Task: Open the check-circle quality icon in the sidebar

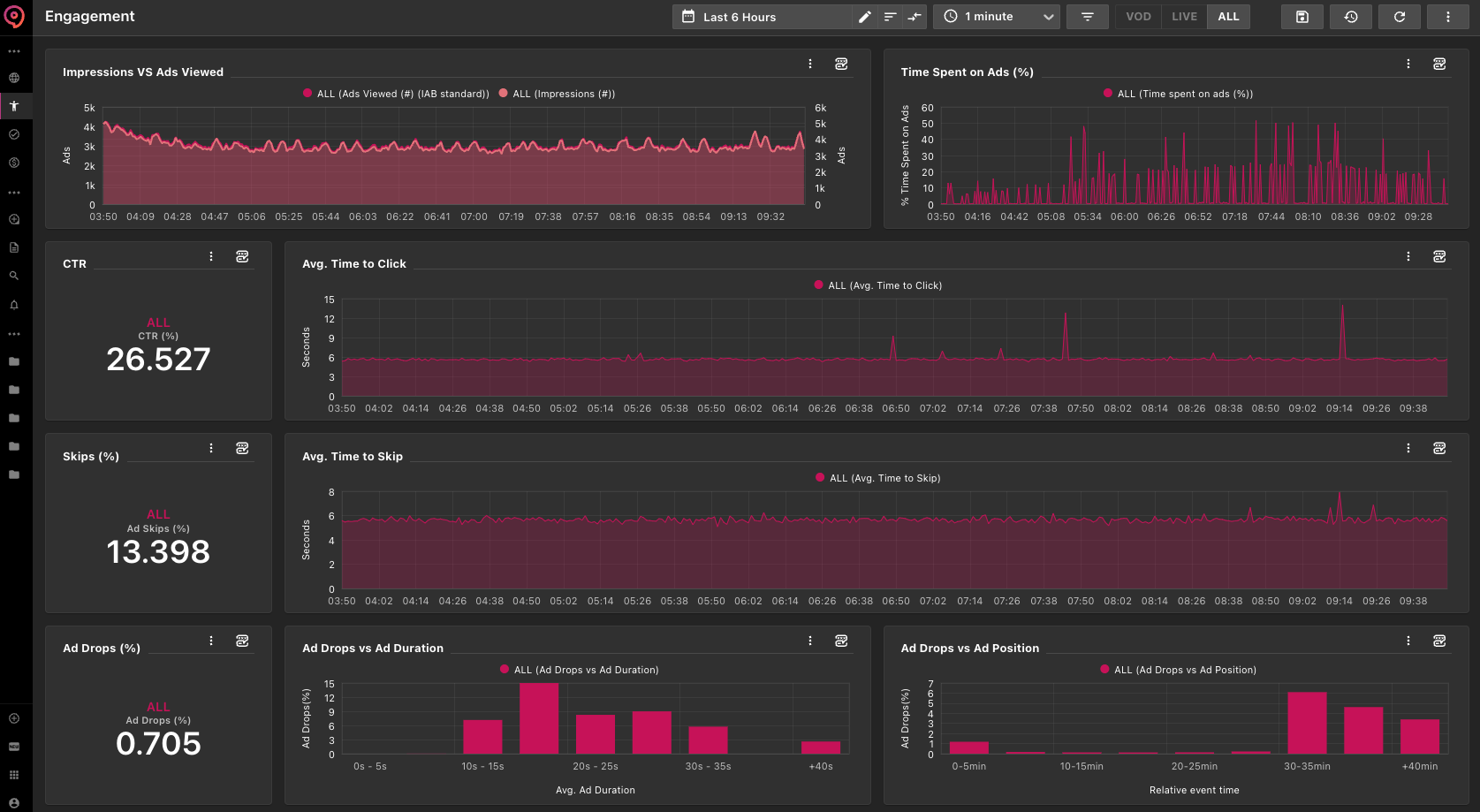Action: (x=14, y=134)
